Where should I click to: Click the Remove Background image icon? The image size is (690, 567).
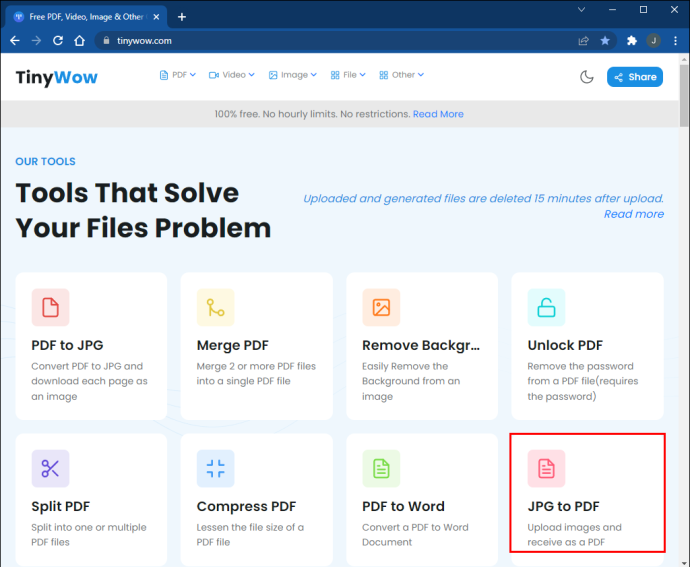381,307
